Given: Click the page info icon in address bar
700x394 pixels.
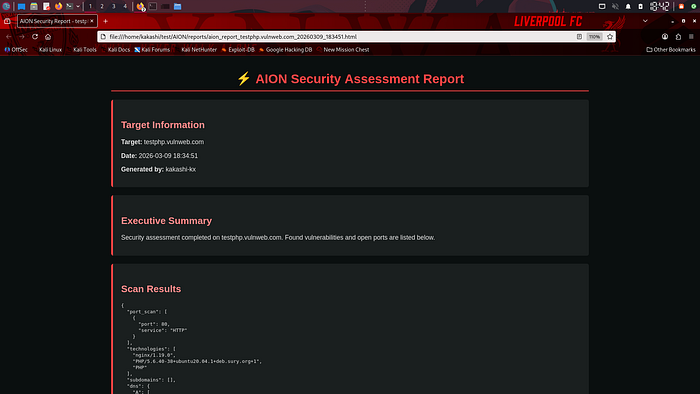Looking at the screenshot, I should point(103,37).
